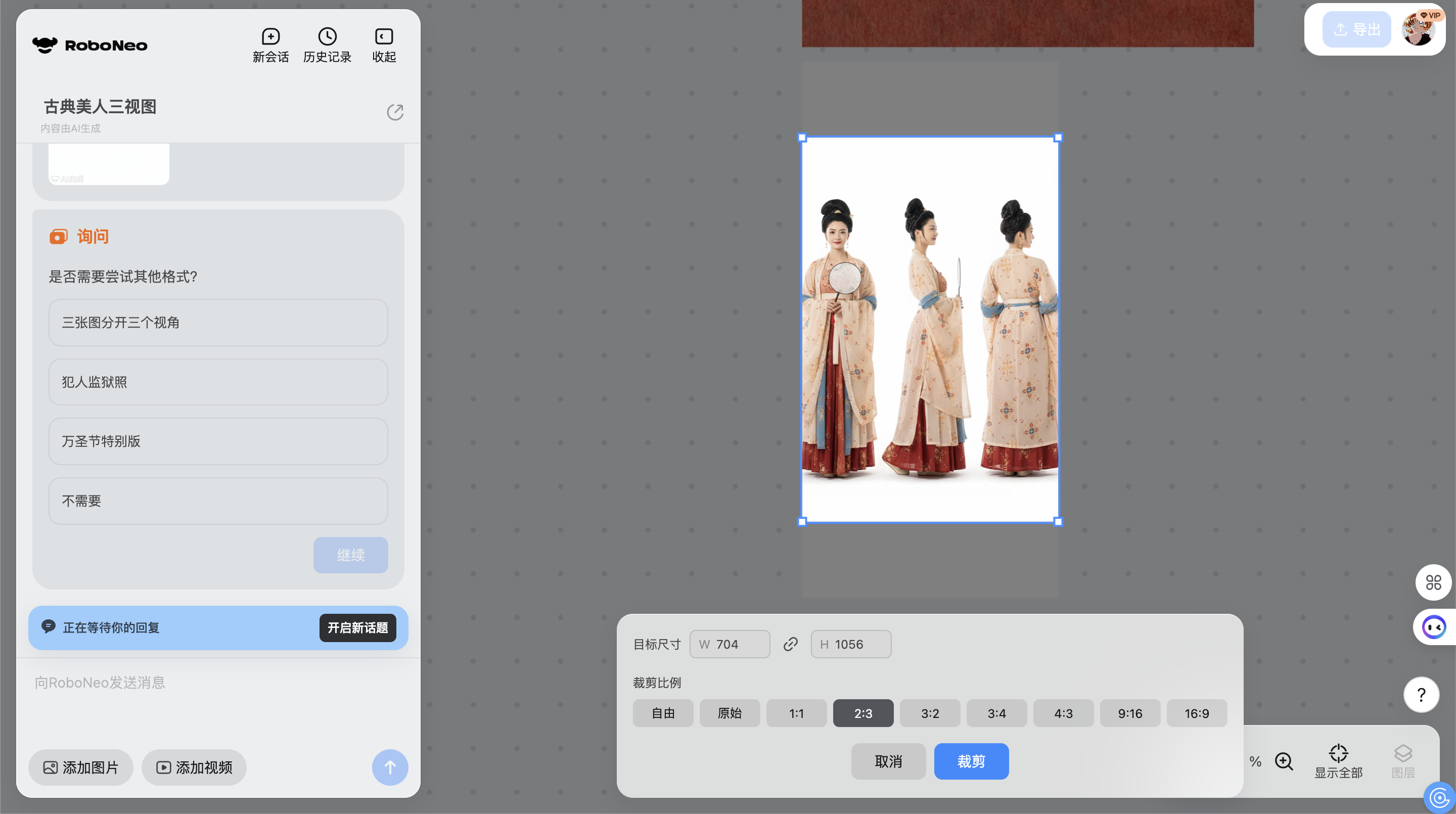The image size is (1456, 814).
Task: Start a new conversation (新会话)
Action: (270, 45)
